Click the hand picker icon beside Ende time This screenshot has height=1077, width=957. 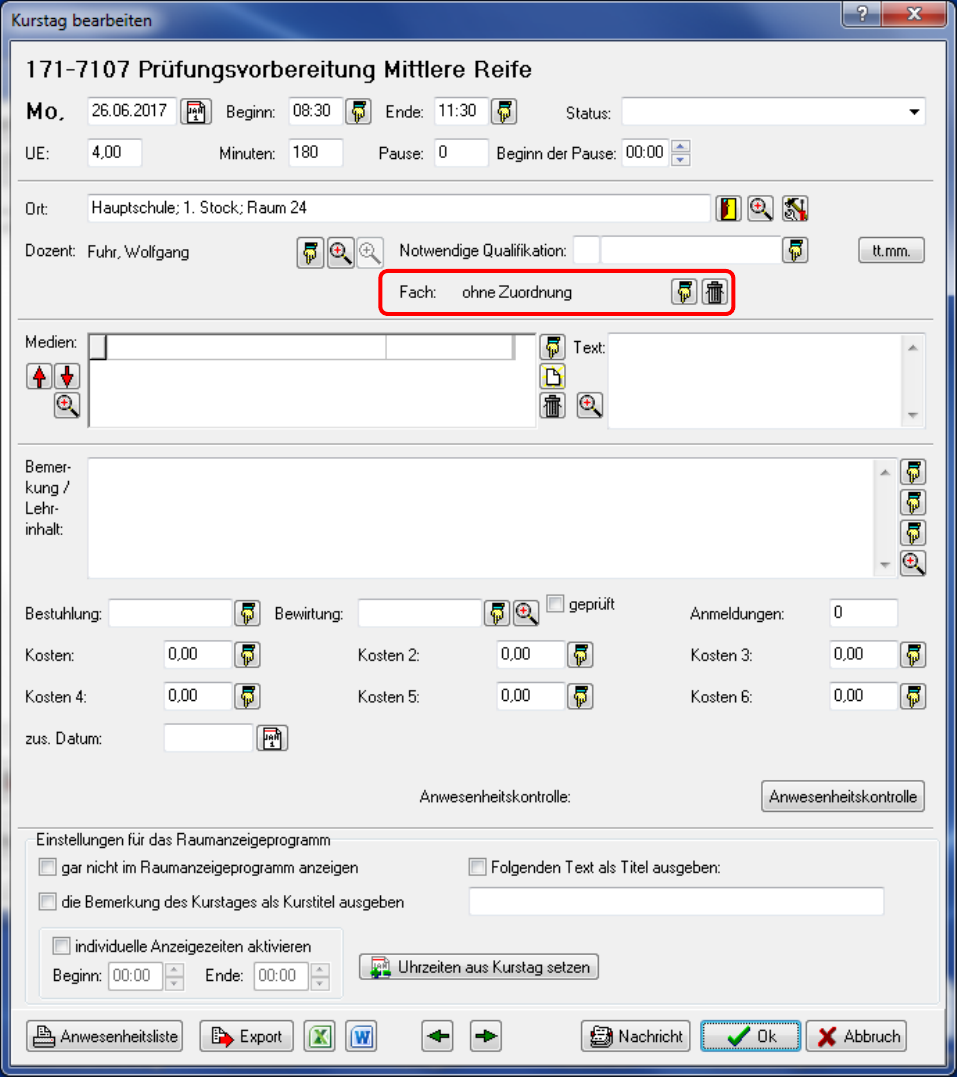pos(504,111)
